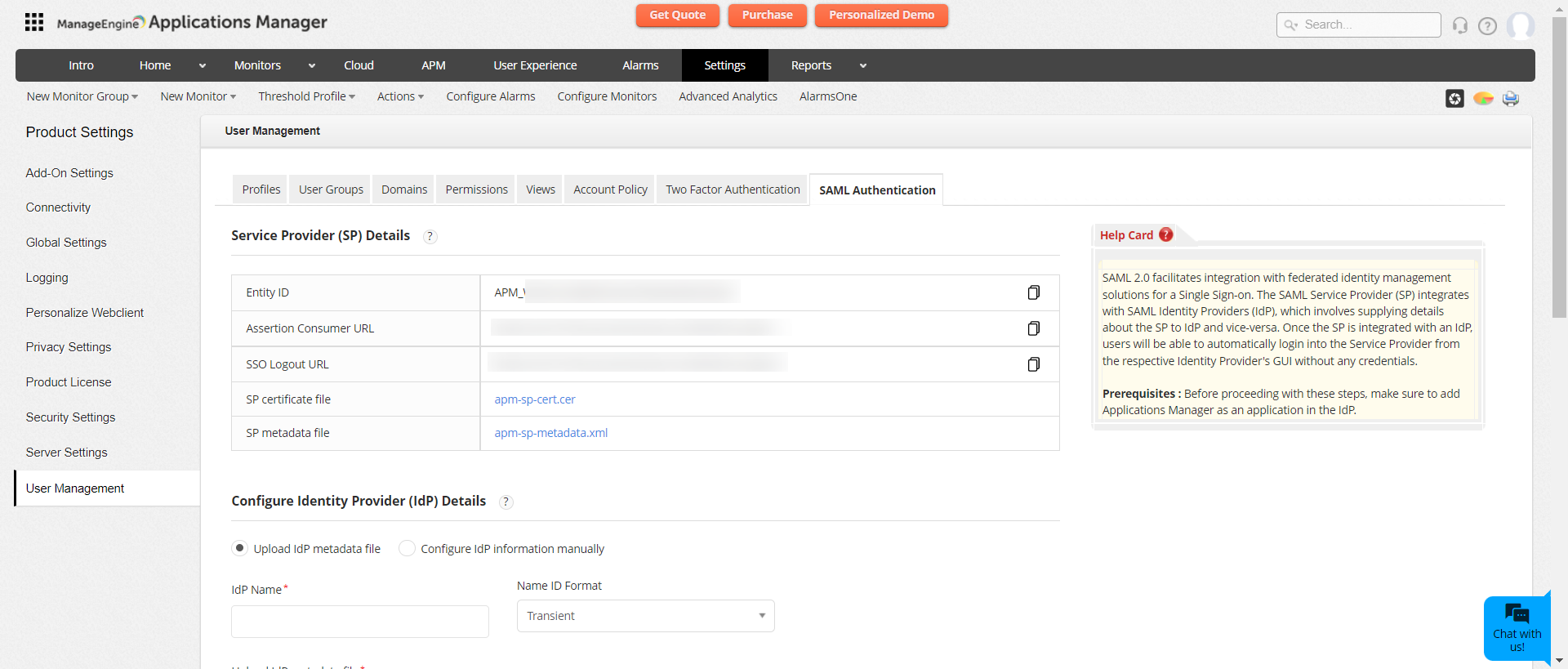The width and height of the screenshot is (1568, 669).
Task: Open the Alarms menu item
Action: [x=640, y=65]
